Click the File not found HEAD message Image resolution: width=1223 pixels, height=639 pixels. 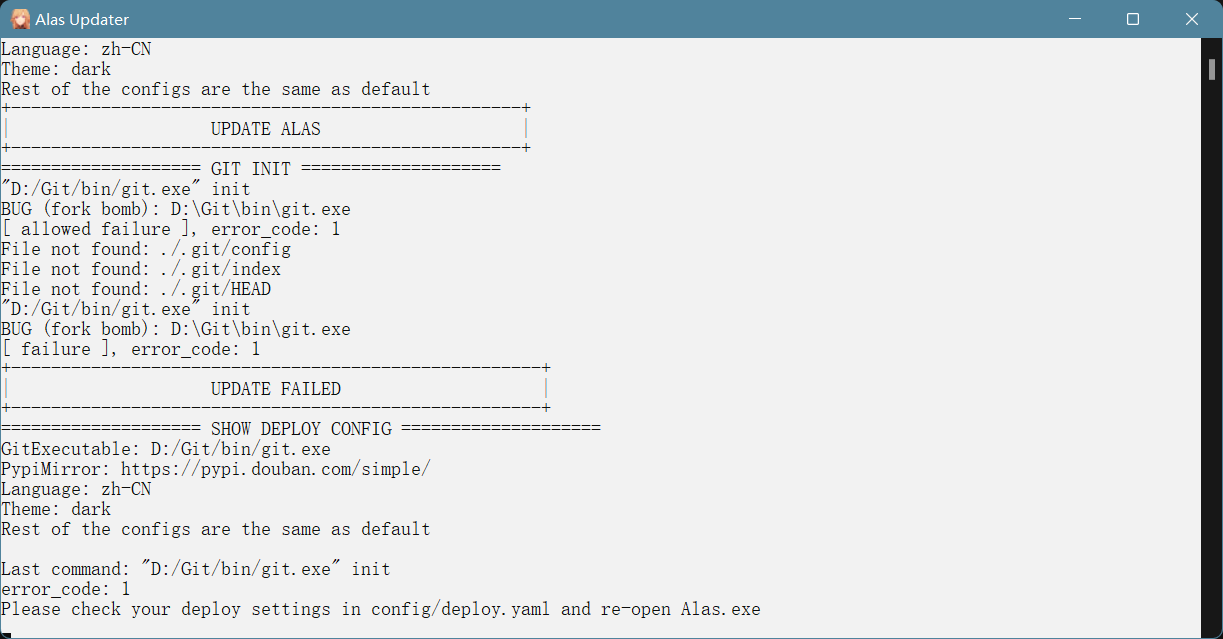click(x=135, y=288)
